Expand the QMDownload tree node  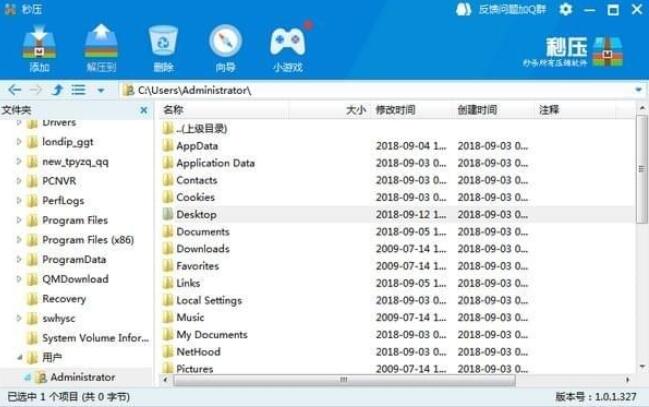pyautogui.click(x=19, y=279)
